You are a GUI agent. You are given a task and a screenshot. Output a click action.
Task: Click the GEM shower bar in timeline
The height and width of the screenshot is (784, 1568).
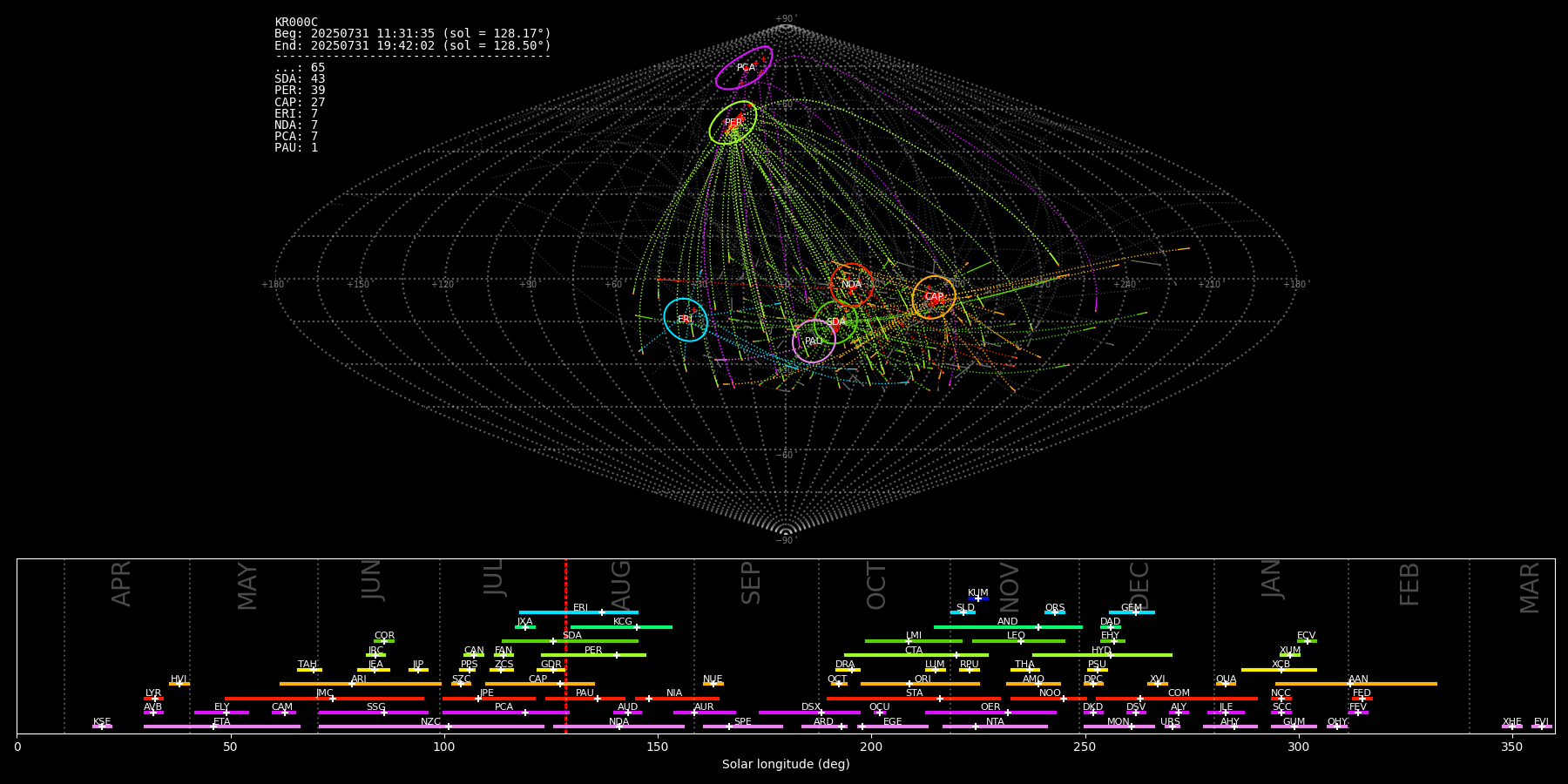pyautogui.click(x=1132, y=612)
